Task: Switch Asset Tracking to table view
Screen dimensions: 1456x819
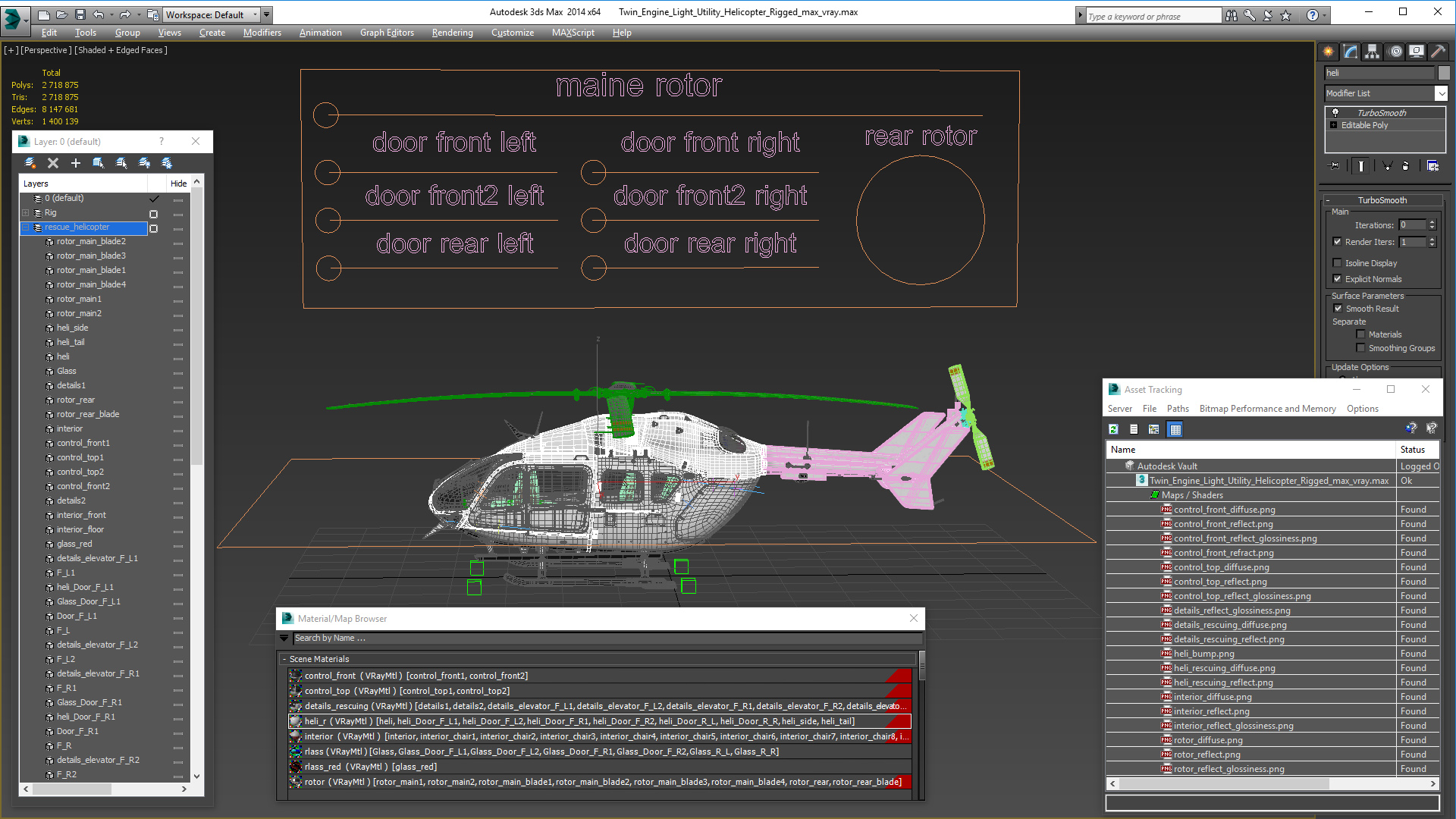Action: click(1175, 429)
